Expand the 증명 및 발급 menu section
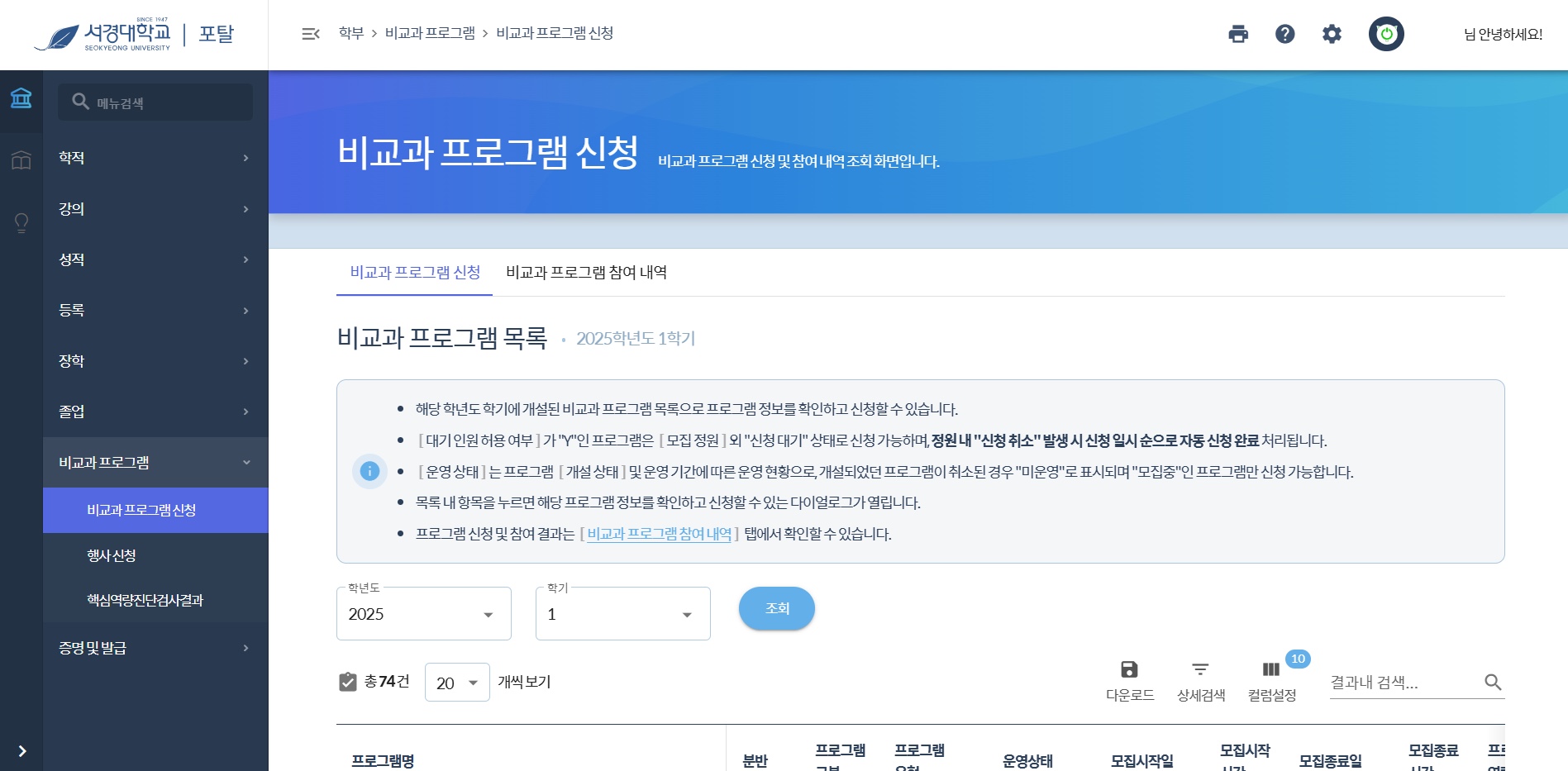This screenshot has width=1568, height=771. point(155,649)
